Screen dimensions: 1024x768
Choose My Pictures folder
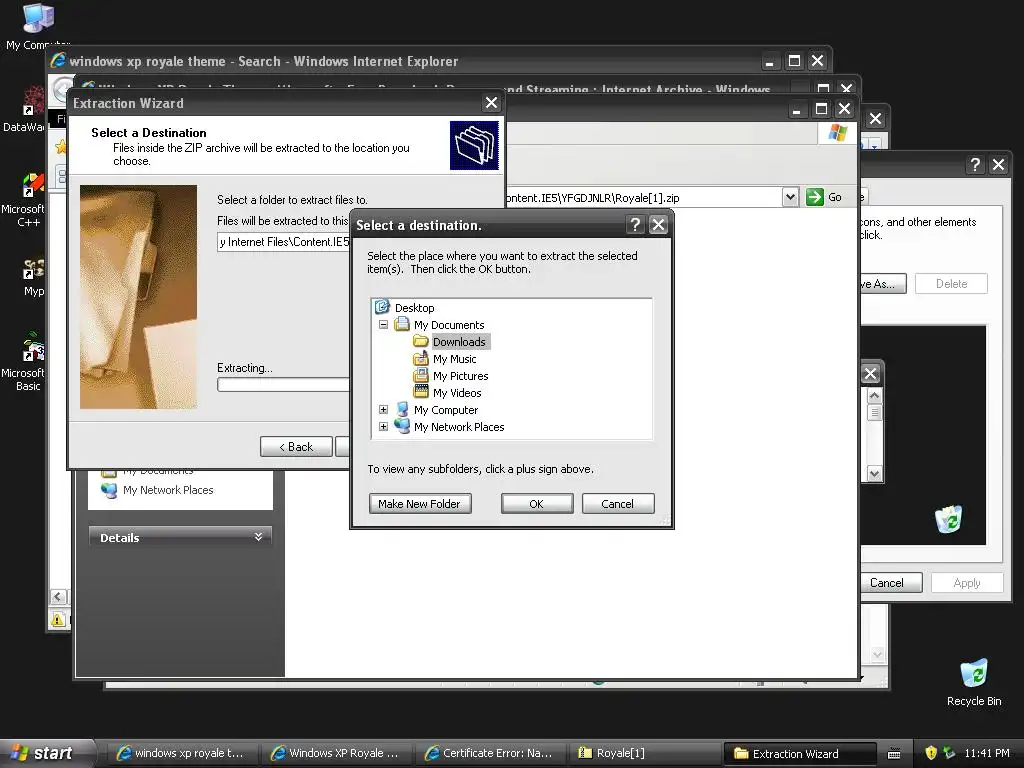click(460, 376)
